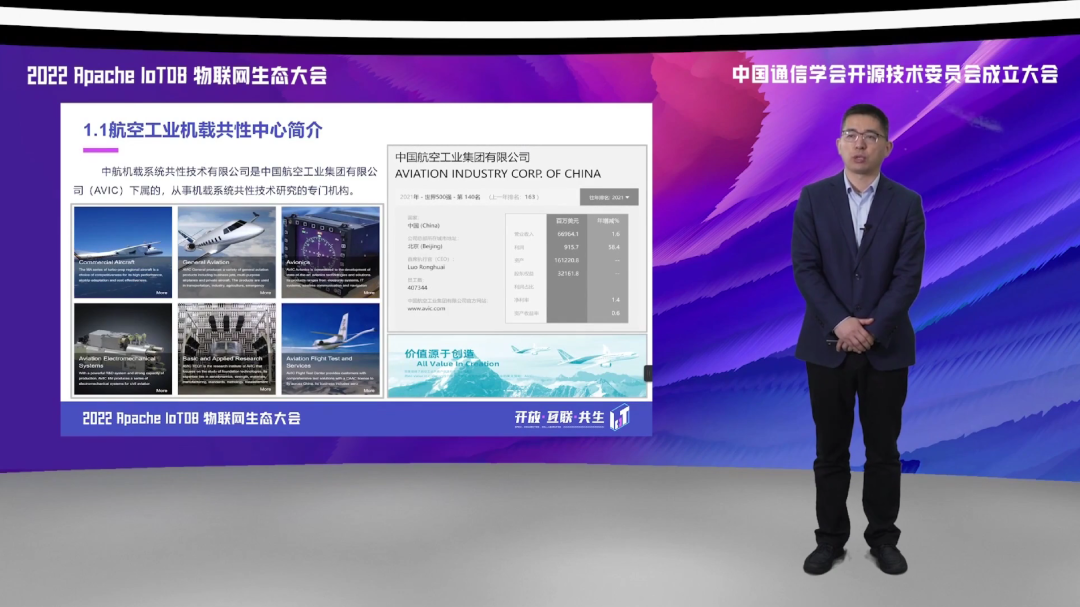Viewport: 1080px width, 607px height.
Task: Click More on the Avionics card
Action: pos(370,293)
